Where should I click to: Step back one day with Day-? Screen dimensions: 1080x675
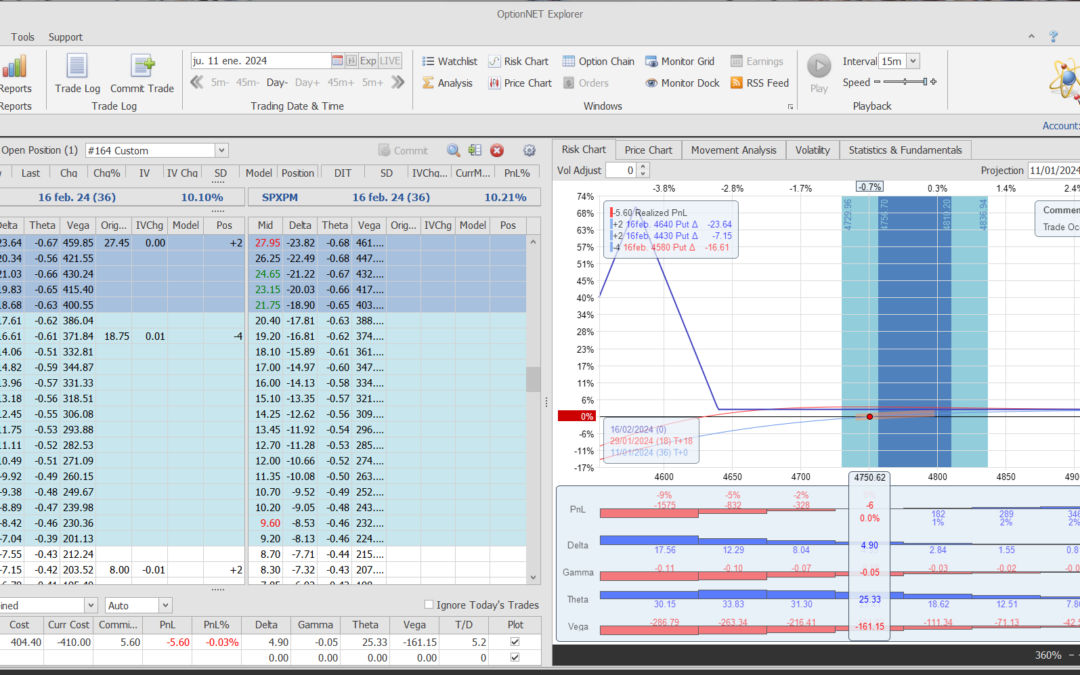pos(277,83)
